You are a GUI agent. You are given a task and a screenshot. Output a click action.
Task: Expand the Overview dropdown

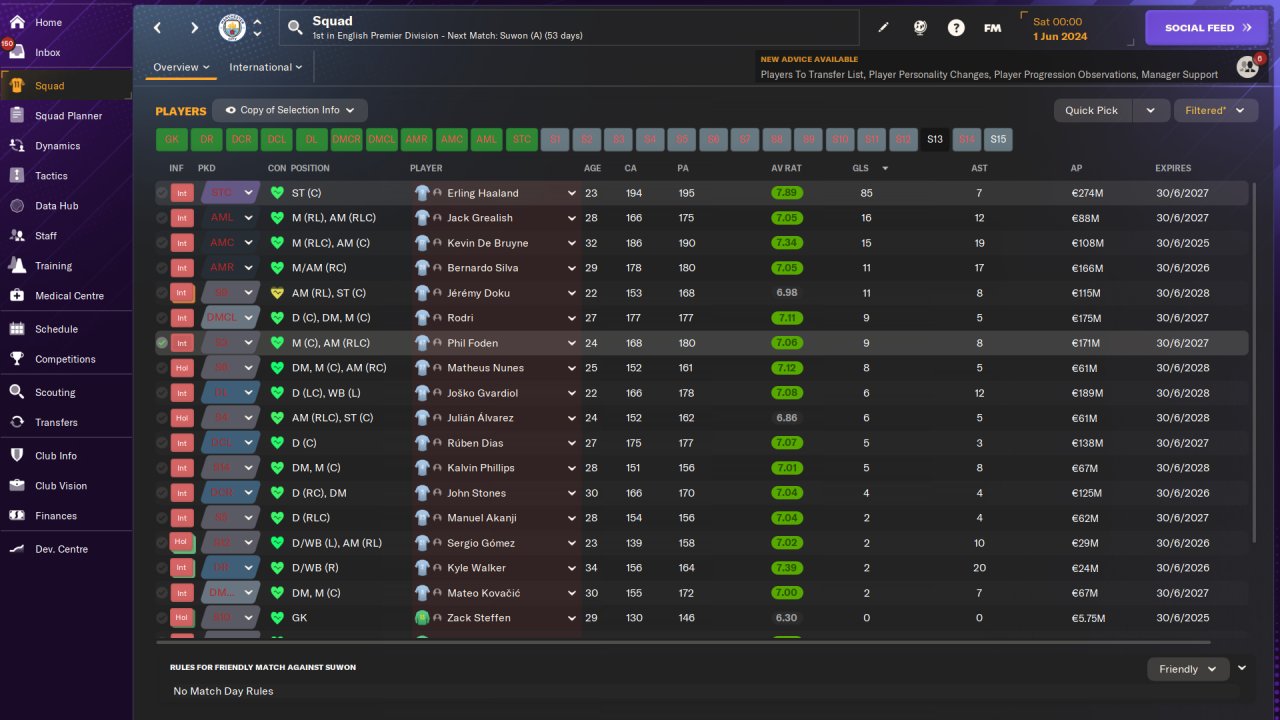pyautogui.click(x=181, y=67)
